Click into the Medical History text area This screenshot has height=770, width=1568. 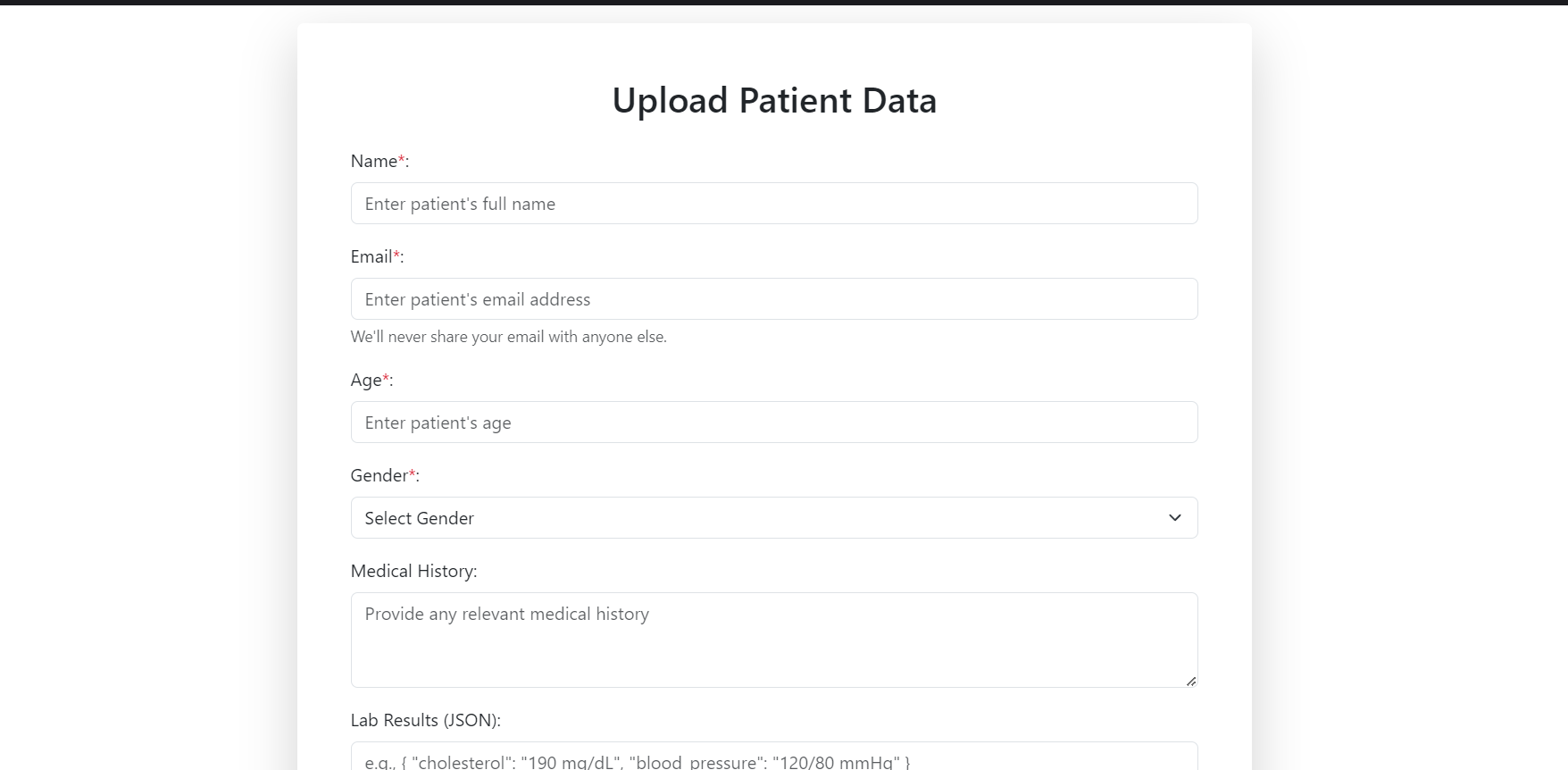pos(774,640)
